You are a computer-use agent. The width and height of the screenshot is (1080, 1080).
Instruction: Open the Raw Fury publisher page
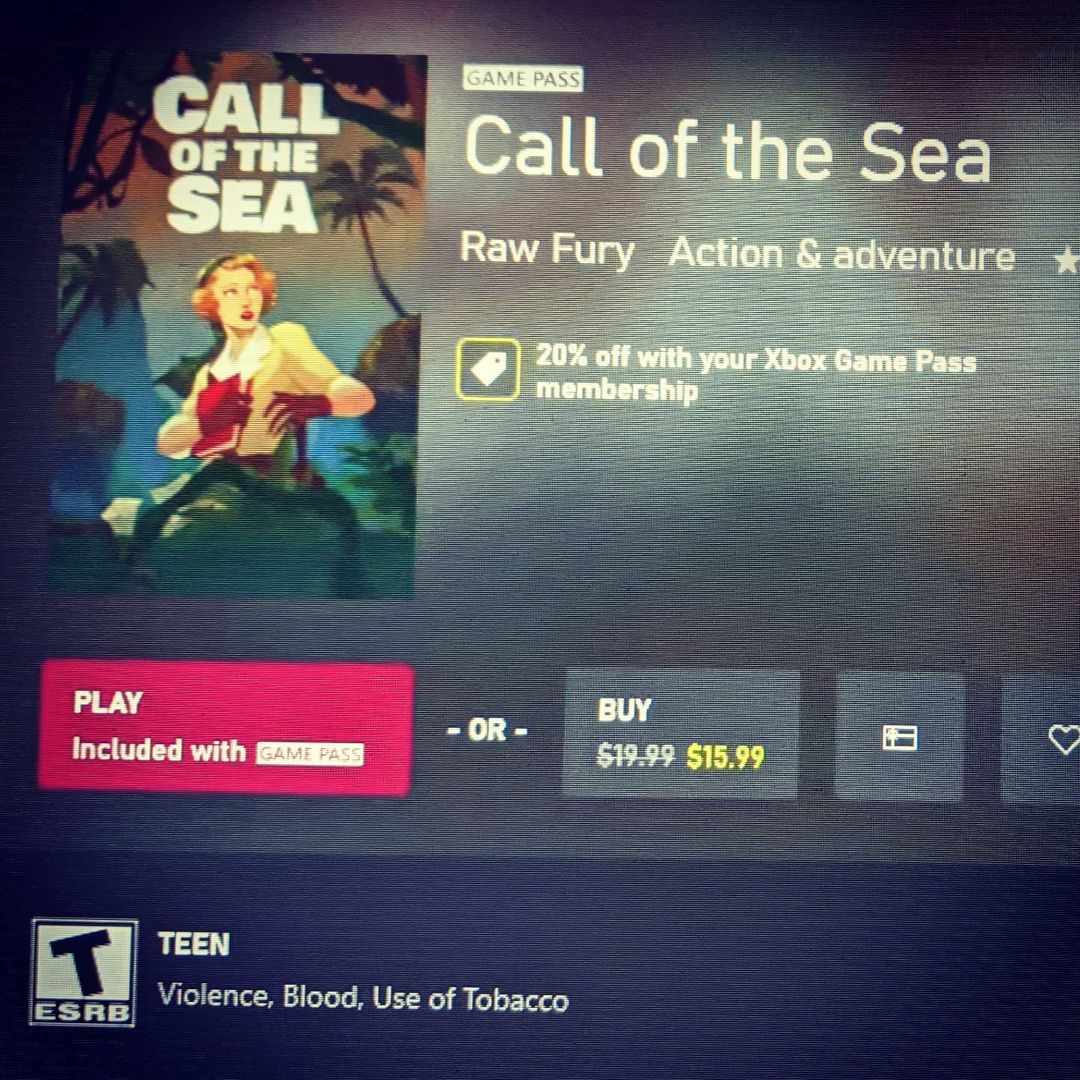(x=547, y=249)
